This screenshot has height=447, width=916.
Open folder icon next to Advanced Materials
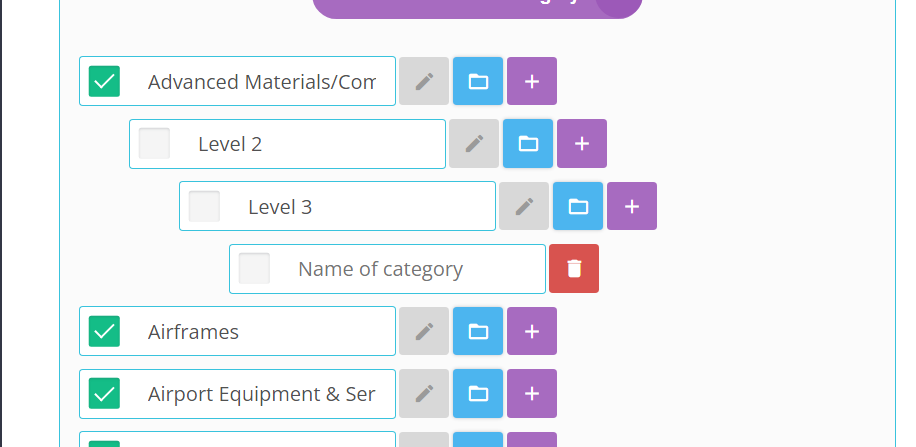(478, 81)
